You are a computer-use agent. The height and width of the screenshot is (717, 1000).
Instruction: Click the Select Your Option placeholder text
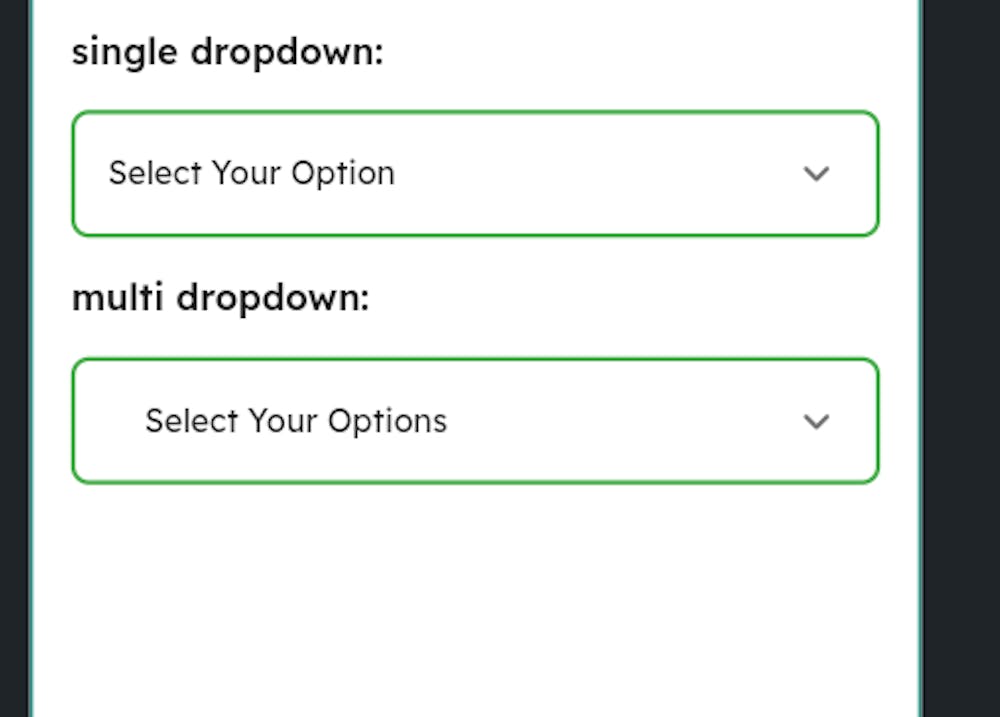251,173
